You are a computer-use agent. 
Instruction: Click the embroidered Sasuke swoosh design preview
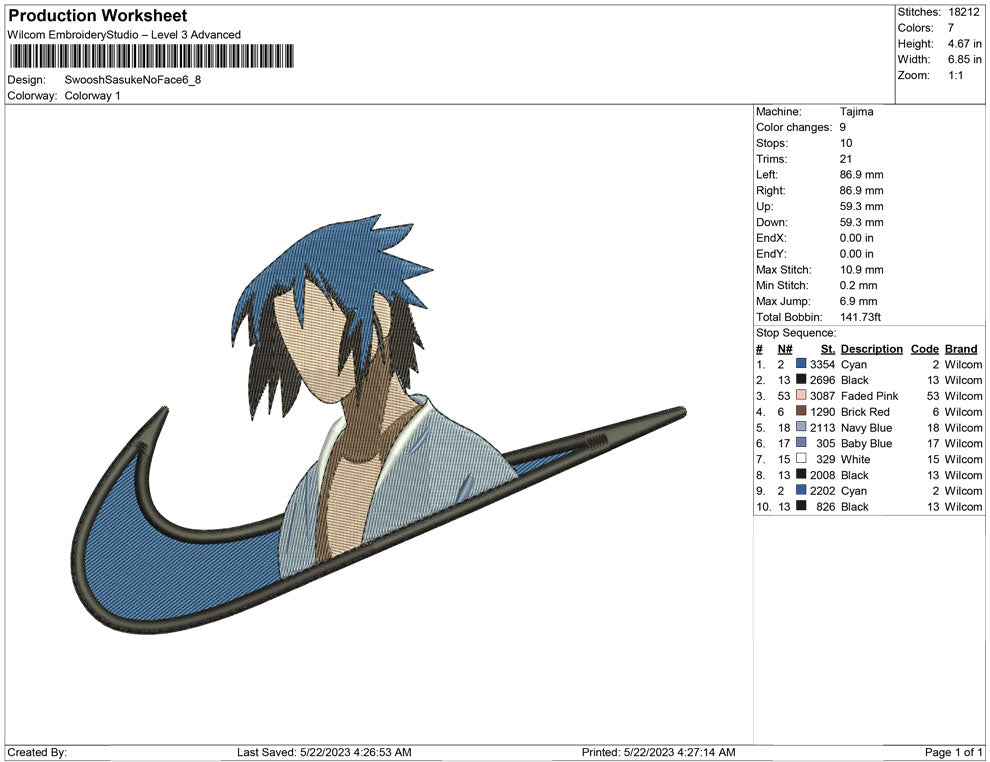pos(378,424)
